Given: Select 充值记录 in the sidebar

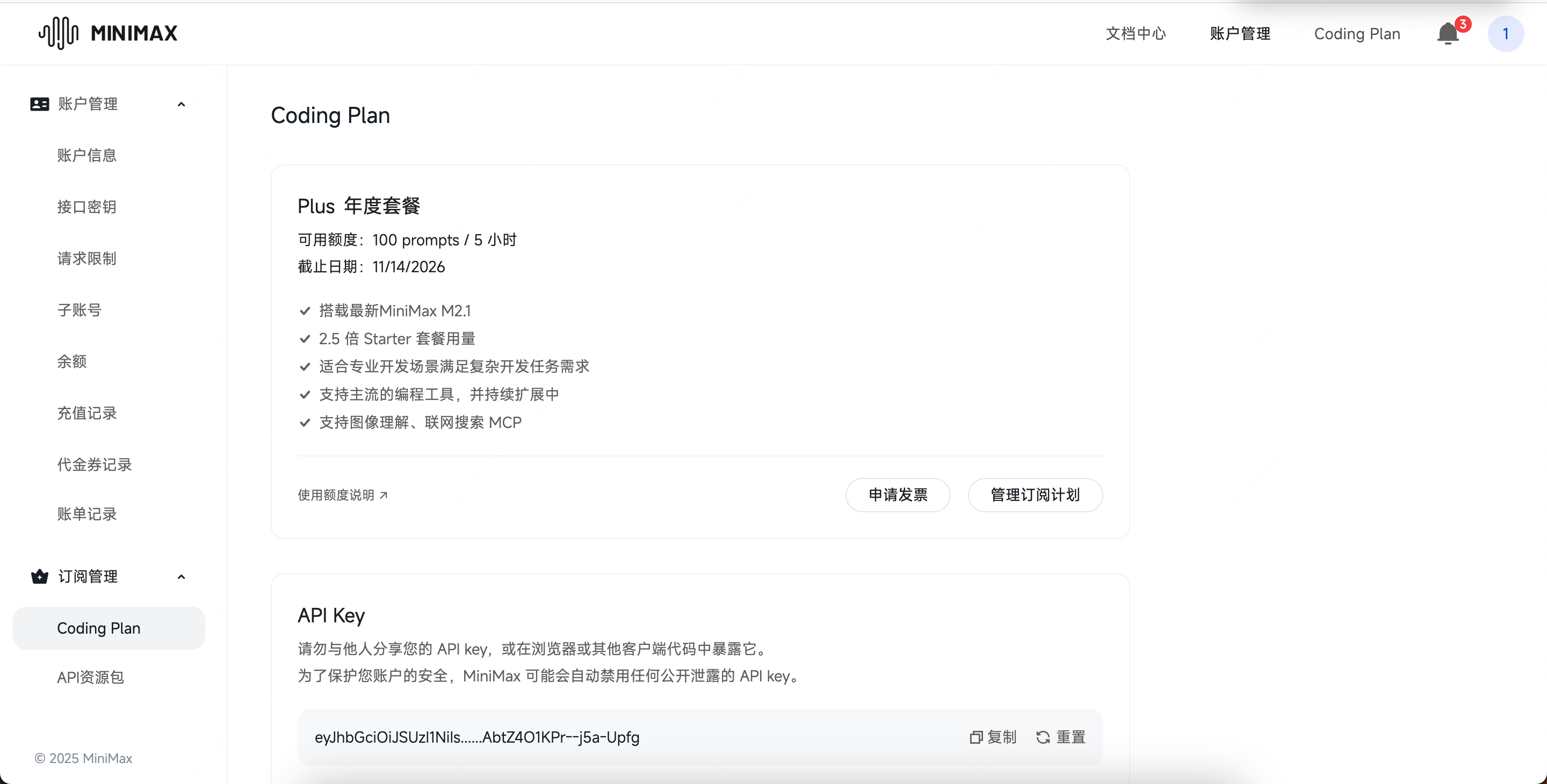Looking at the screenshot, I should pyautogui.click(x=86, y=413).
